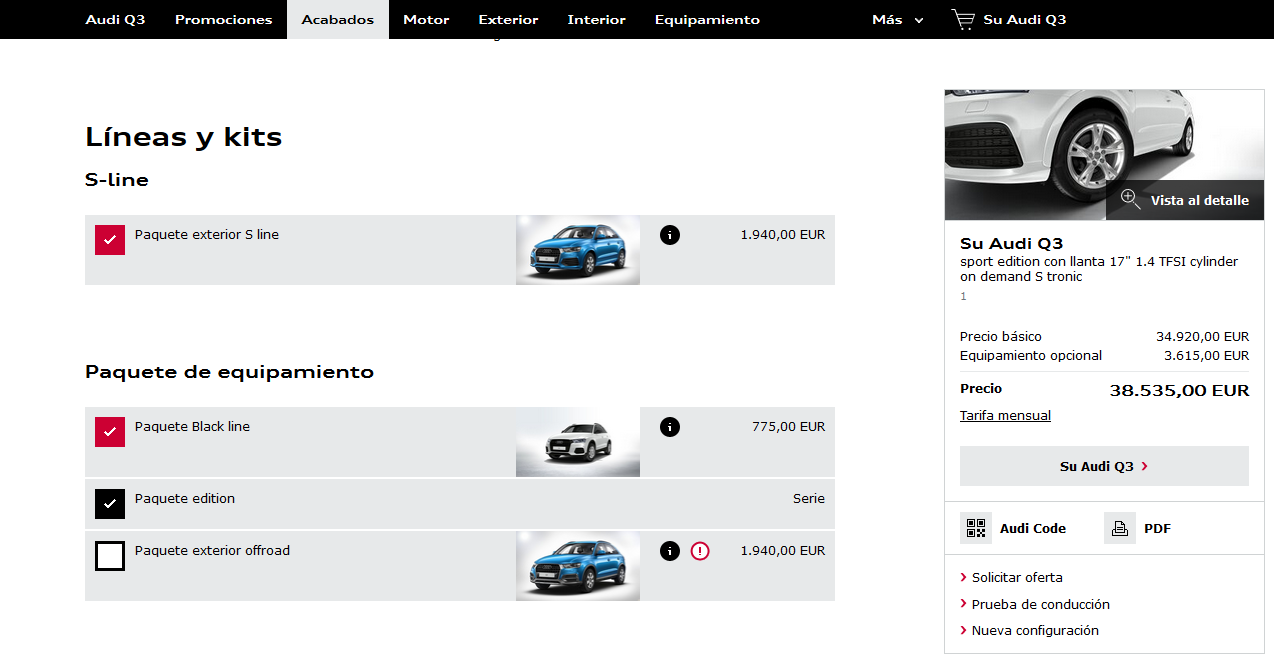Screen dimensions: 1274x658
Task: Click the Audi Code QR icon
Action: coord(976,528)
